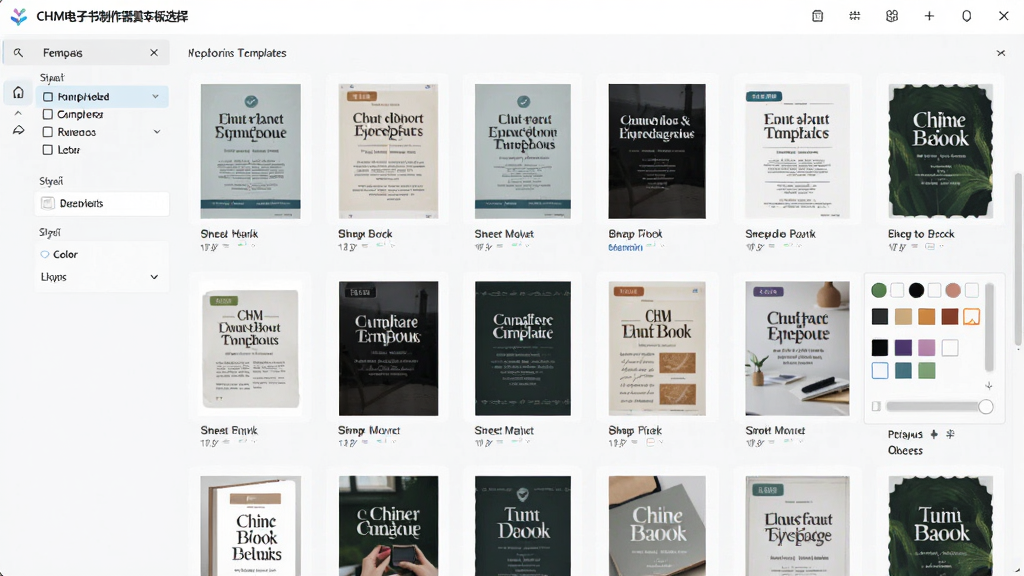Pick the green circle swatch
The width and height of the screenshot is (1024, 576).
pyautogui.click(x=879, y=290)
